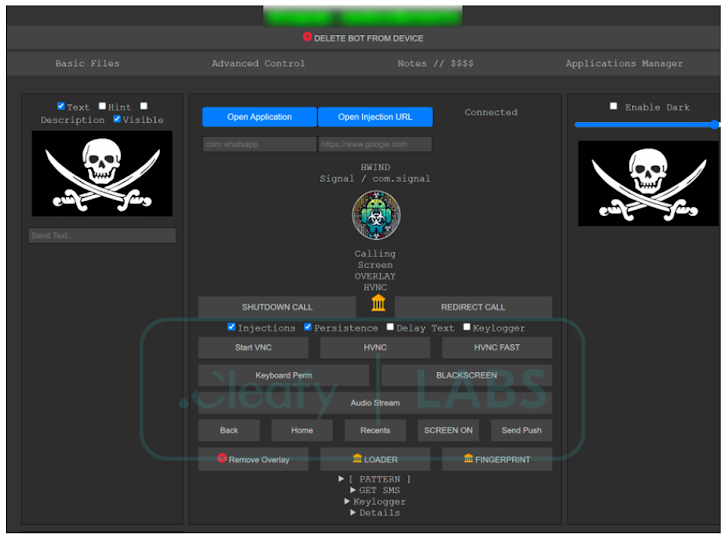Click the Keyboard Perm button
The image size is (728, 540).
284,375
